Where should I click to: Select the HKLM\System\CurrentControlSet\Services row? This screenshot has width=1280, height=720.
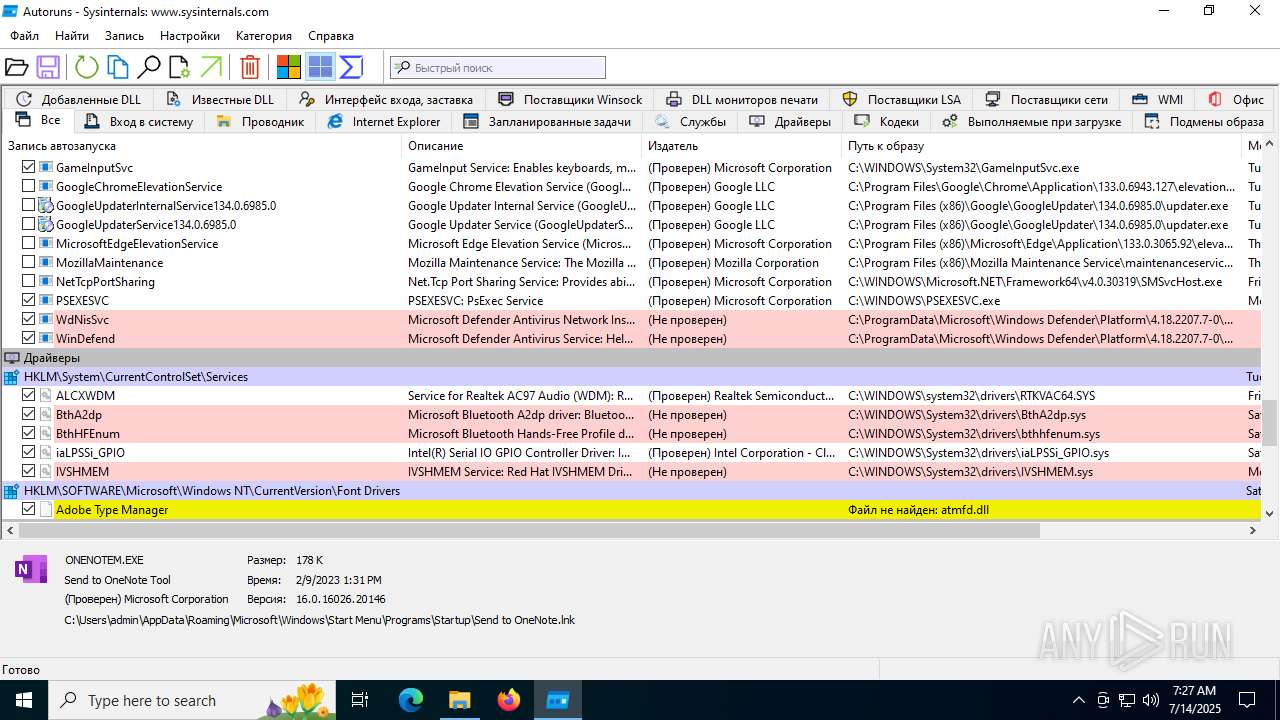coord(630,377)
